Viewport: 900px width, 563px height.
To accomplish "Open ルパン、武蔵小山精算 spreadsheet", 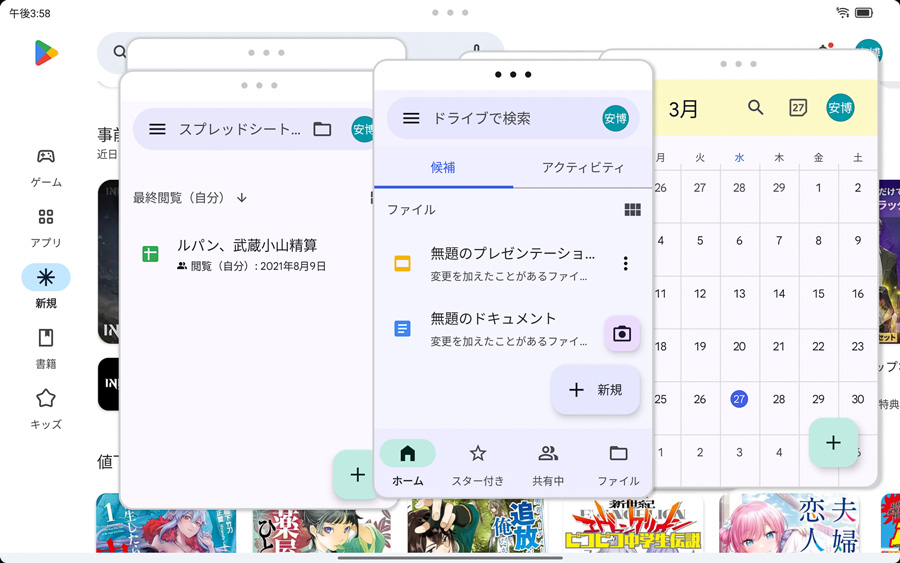I will [247, 254].
